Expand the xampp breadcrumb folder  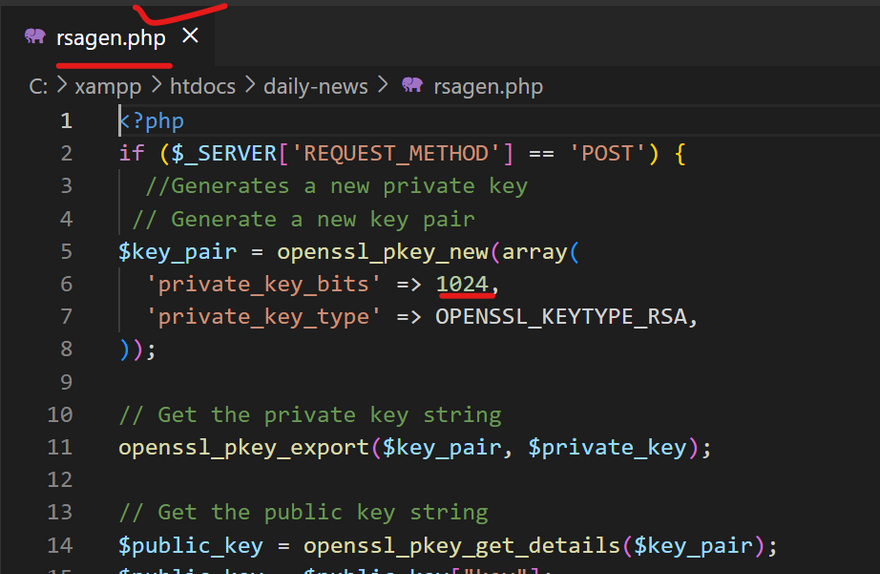pyautogui.click(x=107, y=86)
